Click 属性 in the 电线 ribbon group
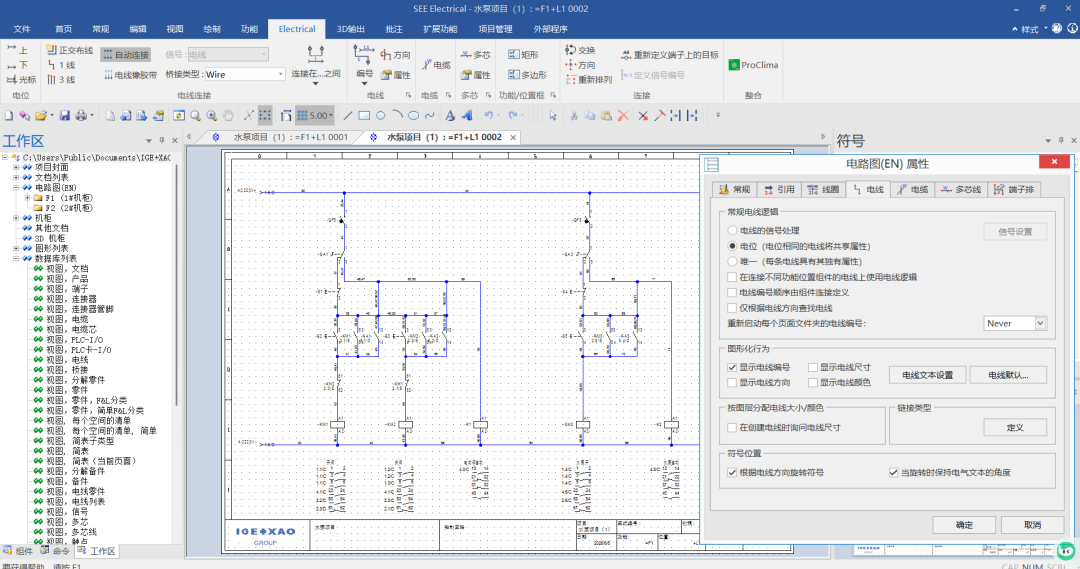Viewport: 1080px width, 569px height. tap(396, 74)
